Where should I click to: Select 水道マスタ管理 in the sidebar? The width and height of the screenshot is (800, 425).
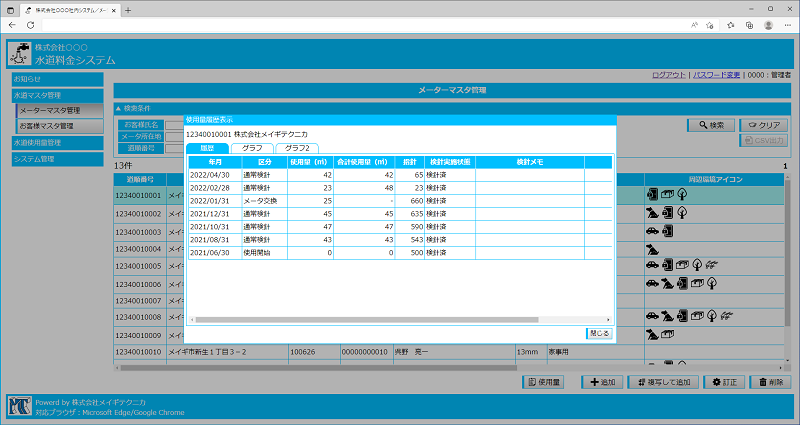(57, 95)
